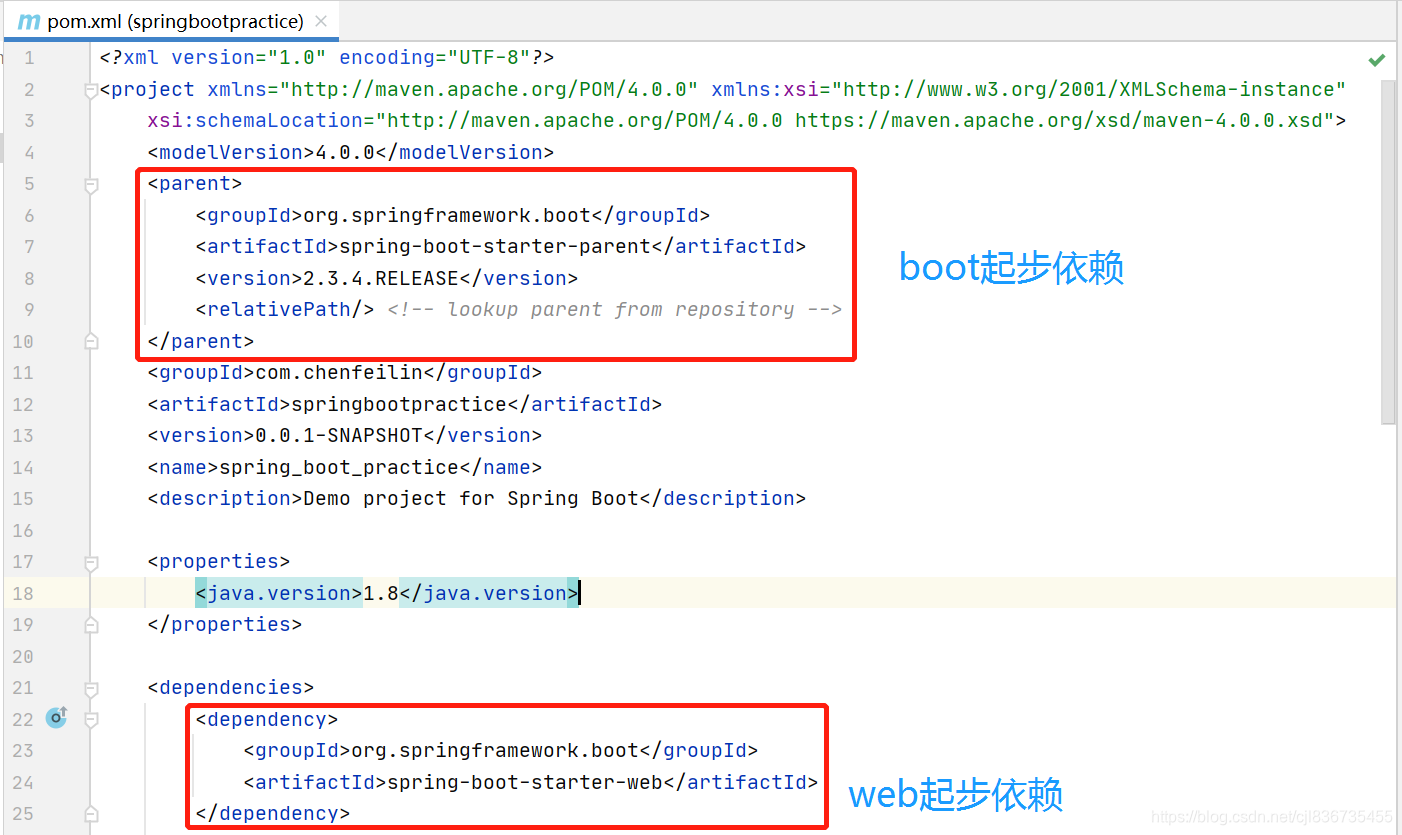Click fold end marker at closing dependency, line 25
1402x835 pixels.
pyautogui.click(x=91, y=814)
